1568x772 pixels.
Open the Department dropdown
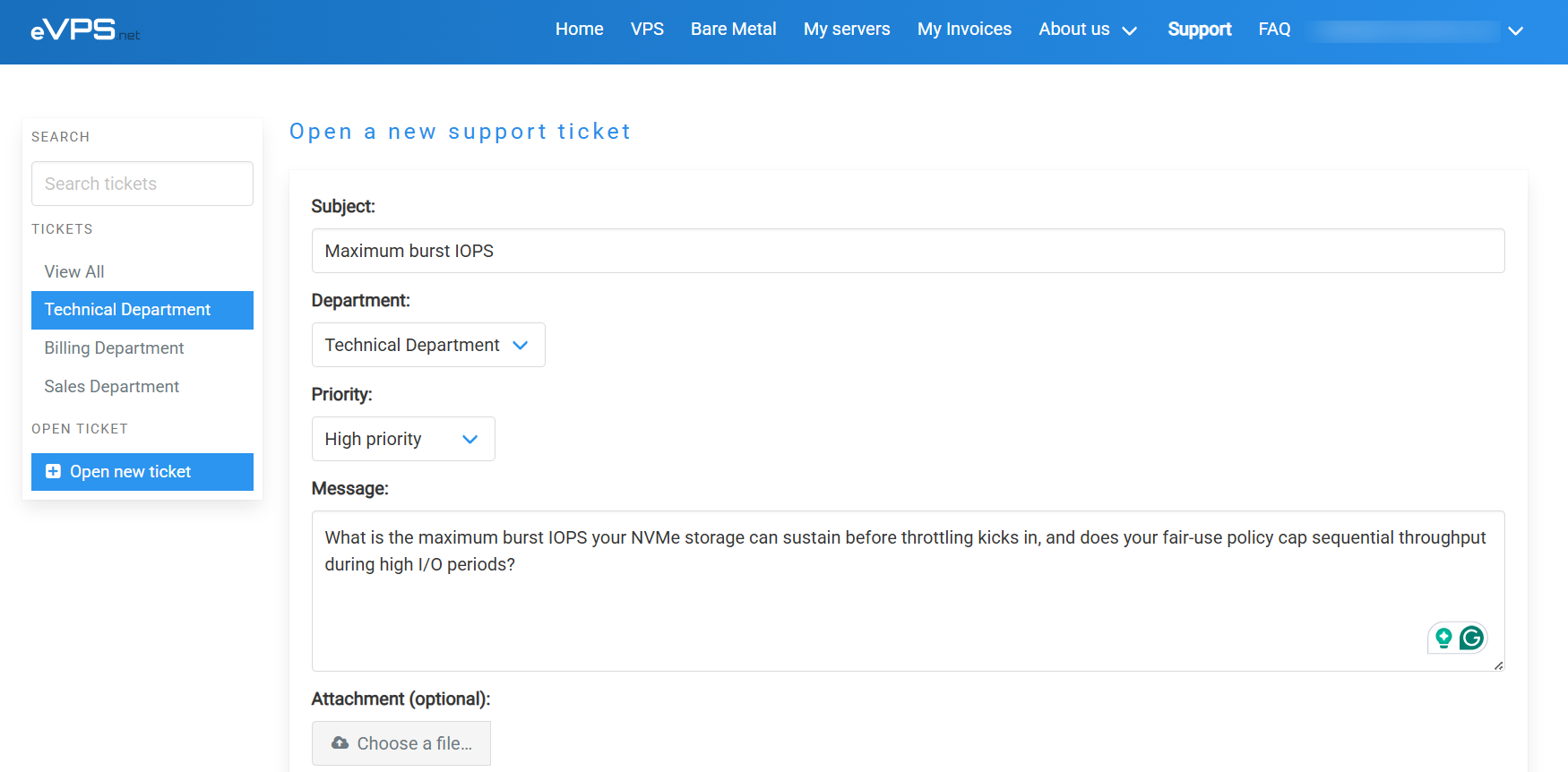coord(428,345)
